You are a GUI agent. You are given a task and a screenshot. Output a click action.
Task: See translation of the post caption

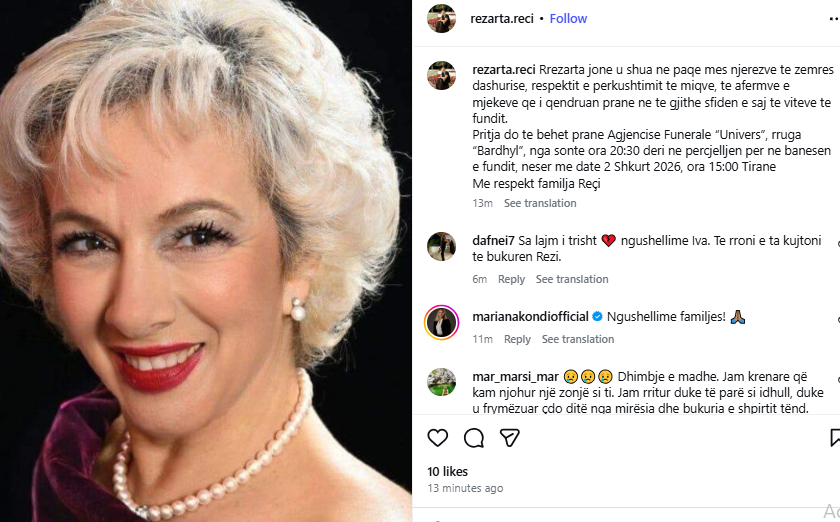click(540, 203)
